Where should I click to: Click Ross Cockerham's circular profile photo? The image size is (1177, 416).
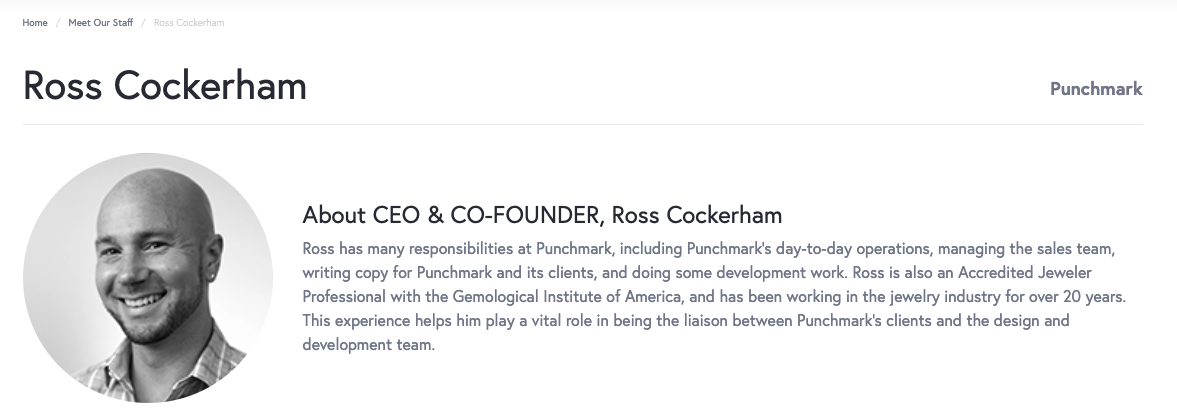click(148, 277)
